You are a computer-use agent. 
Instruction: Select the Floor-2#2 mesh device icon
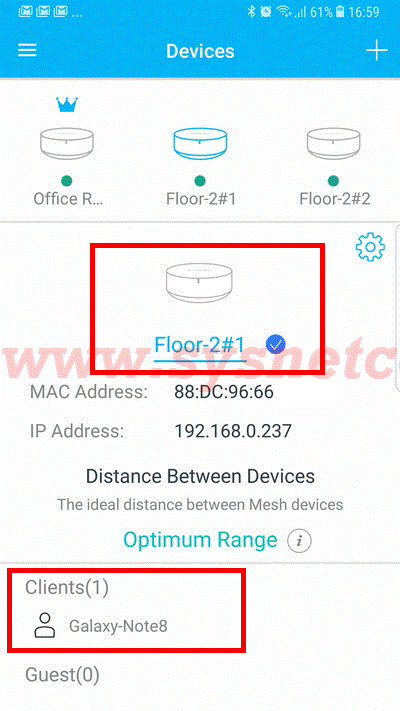pyautogui.click(x=334, y=146)
